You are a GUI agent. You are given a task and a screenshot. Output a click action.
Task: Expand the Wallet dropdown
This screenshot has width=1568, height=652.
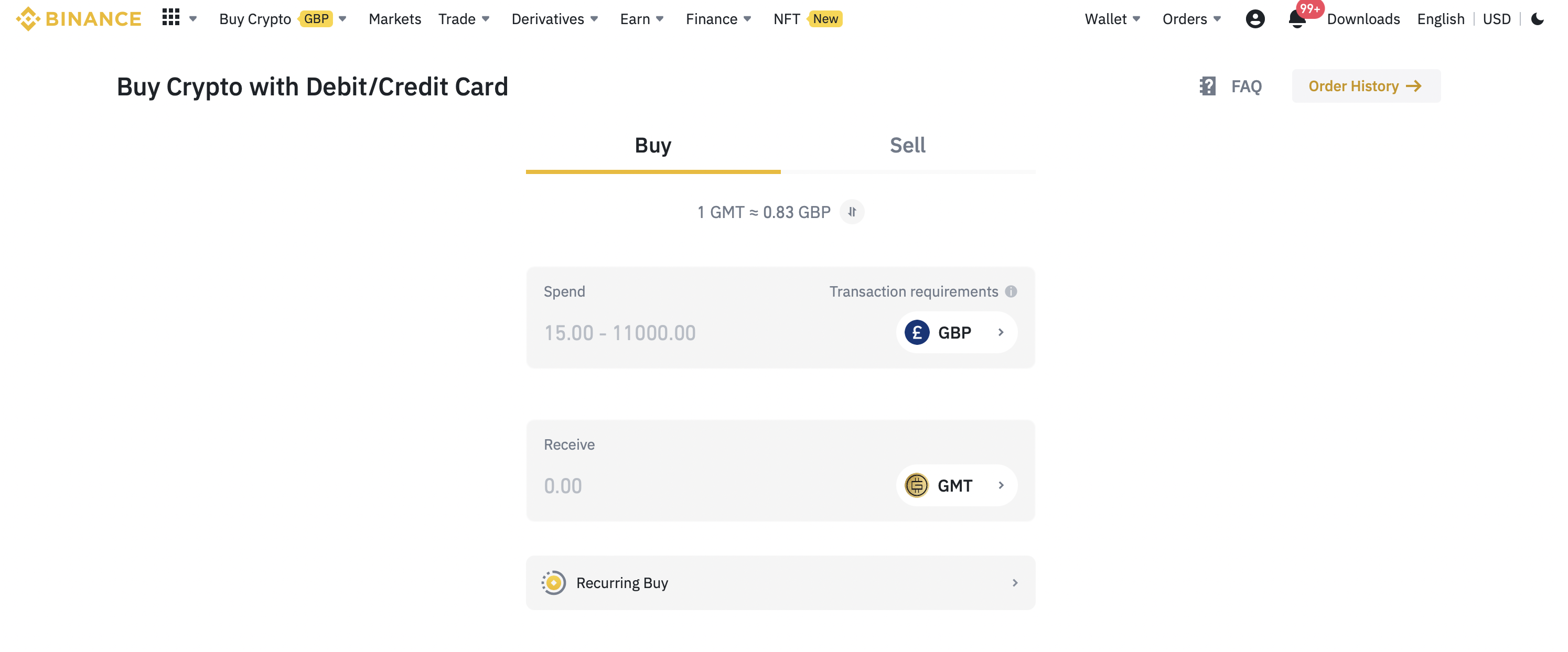(1111, 19)
